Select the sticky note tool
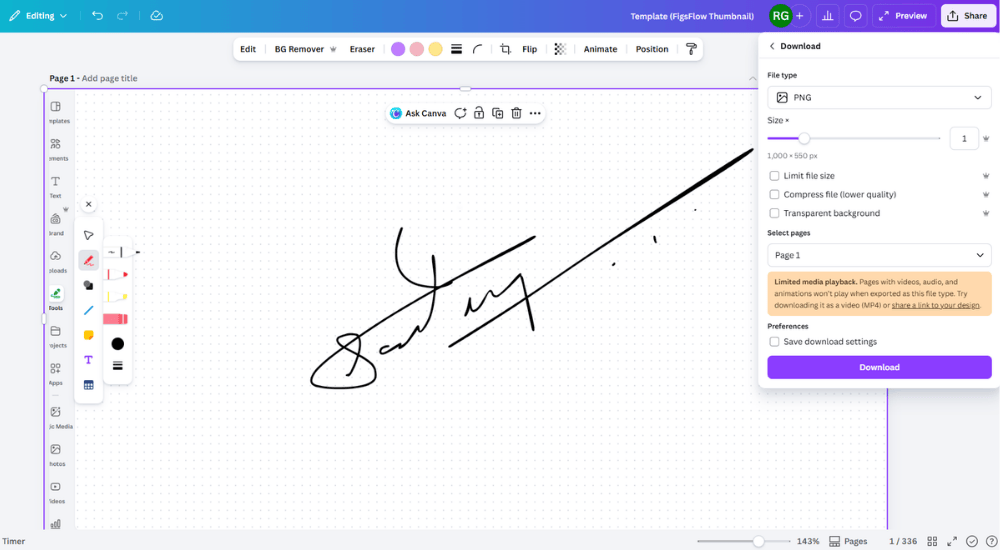This screenshot has height=550, width=1000. tap(89, 335)
